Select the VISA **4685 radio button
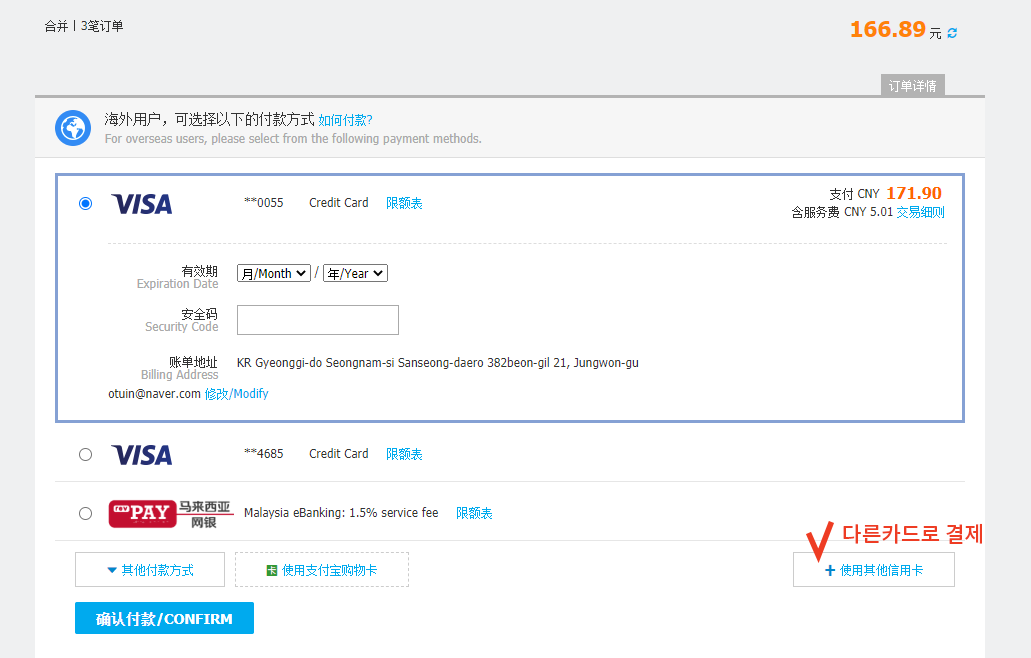Viewport: 1031px width, 658px height. pyautogui.click(x=85, y=454)
